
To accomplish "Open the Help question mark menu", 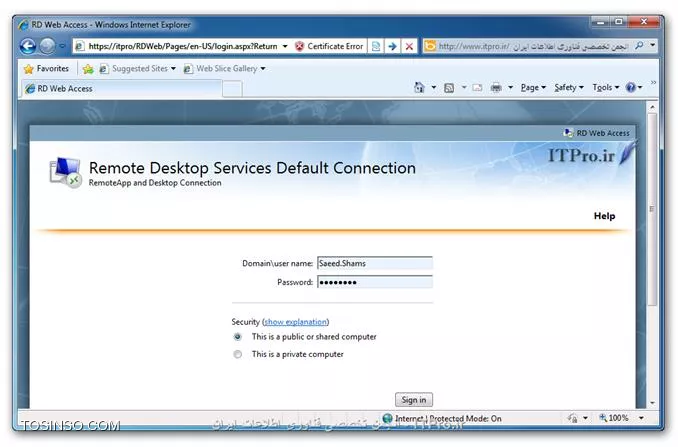I will 634,88.
